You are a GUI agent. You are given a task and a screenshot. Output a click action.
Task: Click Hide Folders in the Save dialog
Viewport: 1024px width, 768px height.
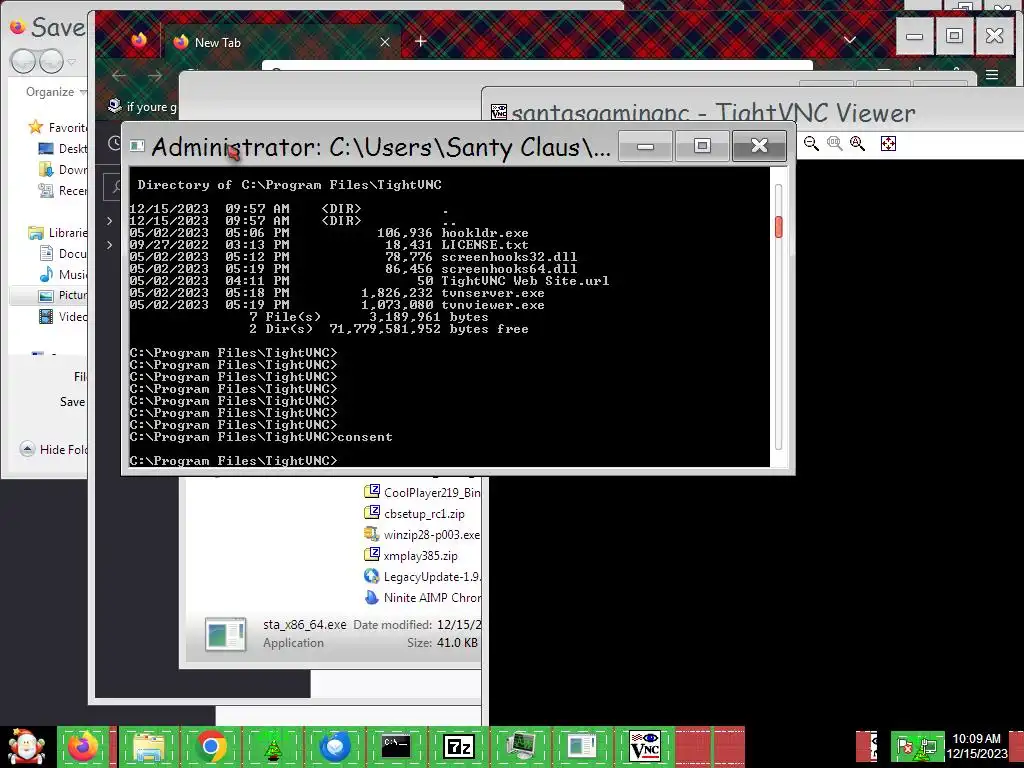point(54,449)
